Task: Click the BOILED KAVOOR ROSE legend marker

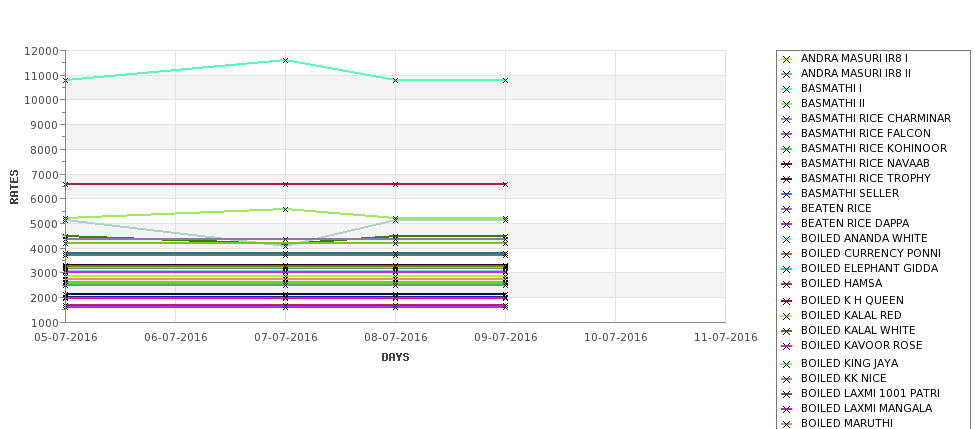Action: (x=787, y=346)
